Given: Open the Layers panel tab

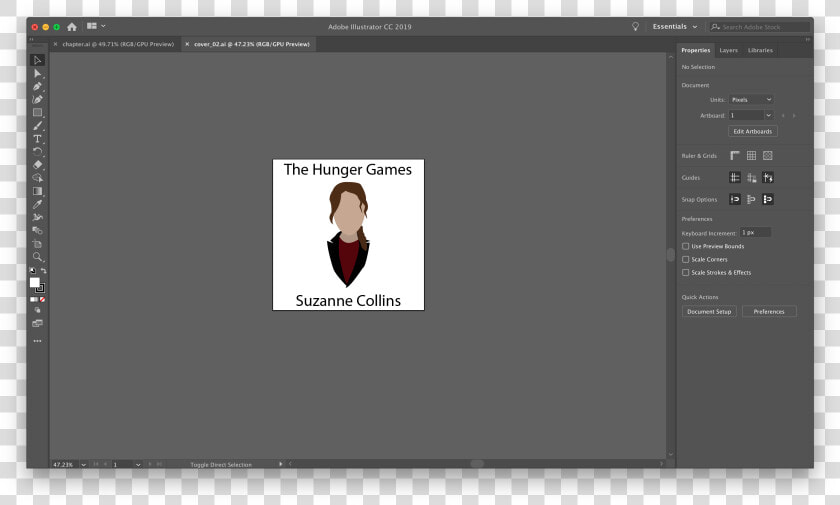Looking at the screenshot, I should (729, 50).
